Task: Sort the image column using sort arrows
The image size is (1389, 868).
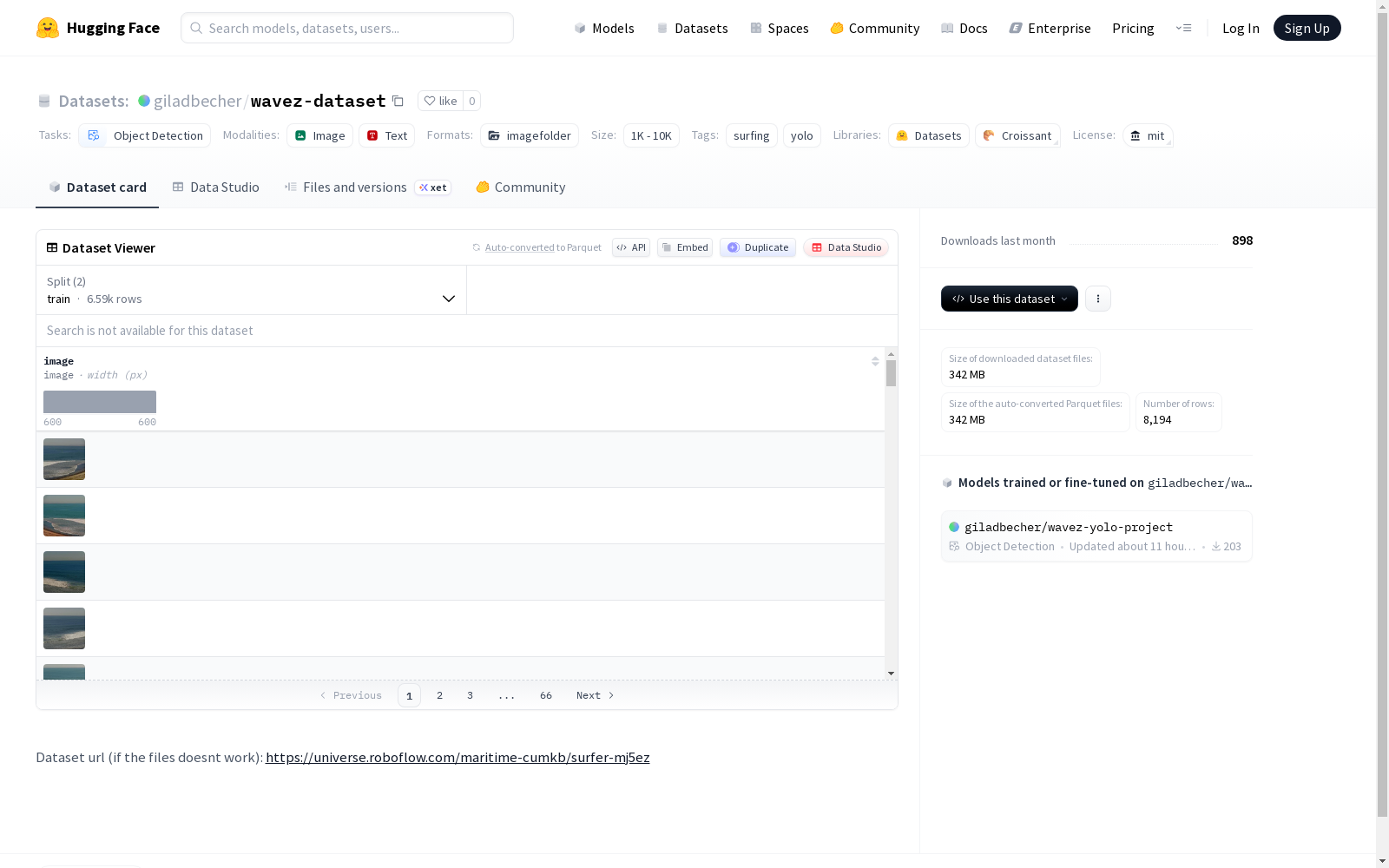Action: pyautogui.click(x=875, y=361)
